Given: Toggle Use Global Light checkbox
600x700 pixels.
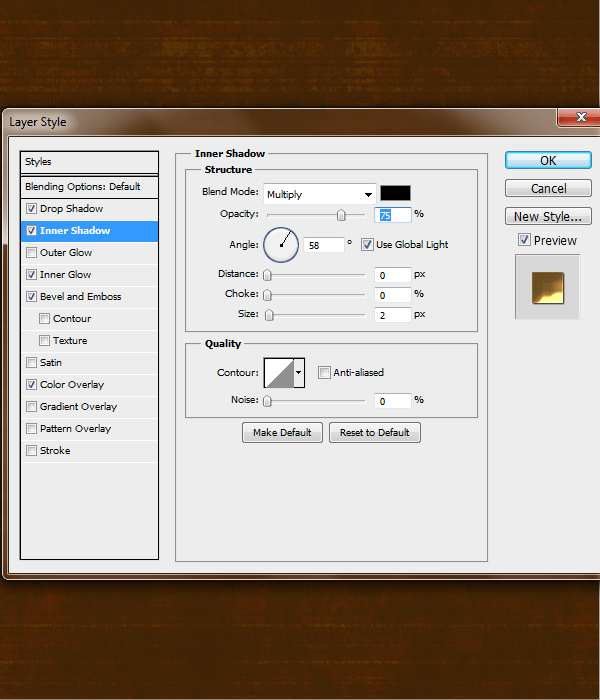Looking at the screenshot, I should click(x=367, y=245).
